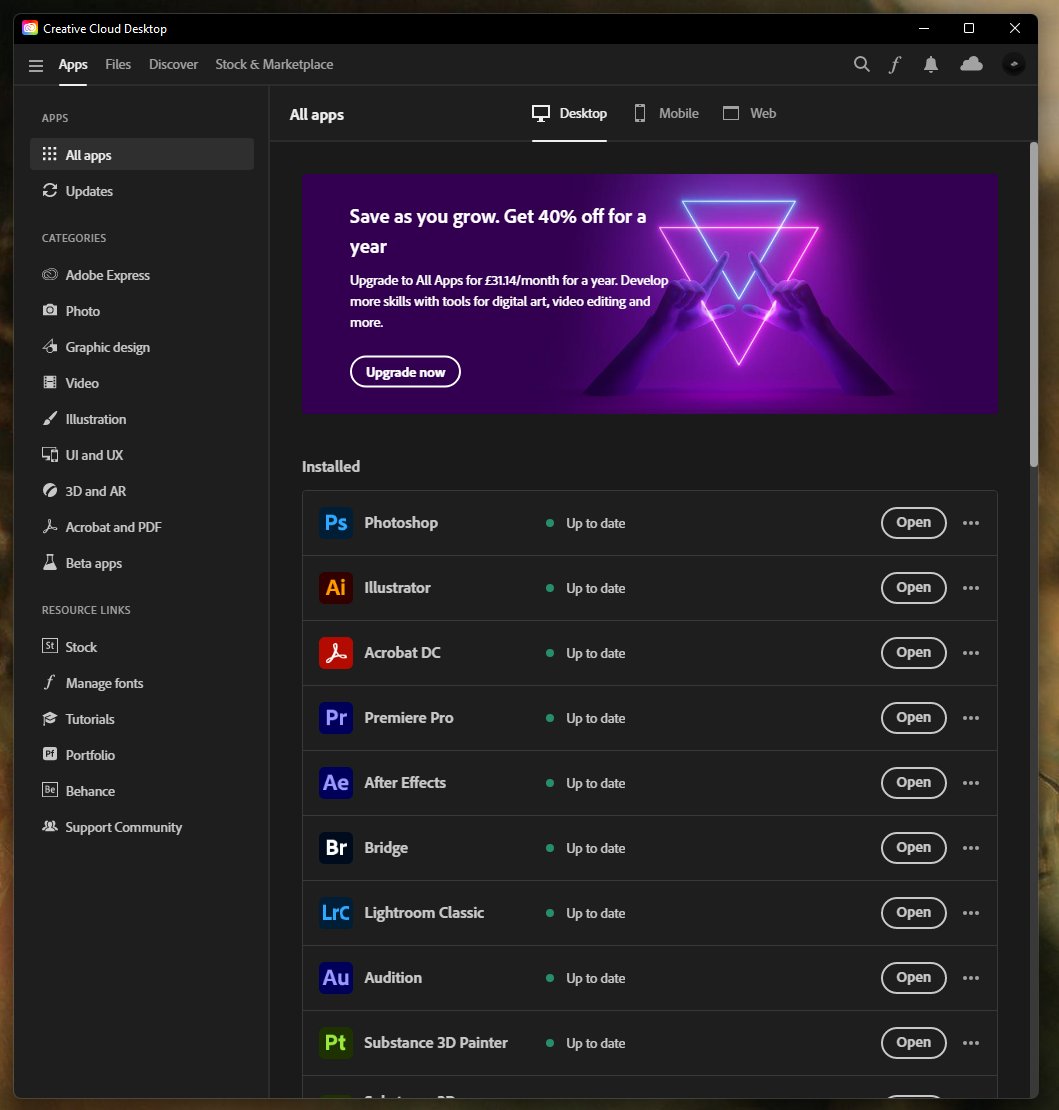Open the Photo category

[x=142, y=311]
